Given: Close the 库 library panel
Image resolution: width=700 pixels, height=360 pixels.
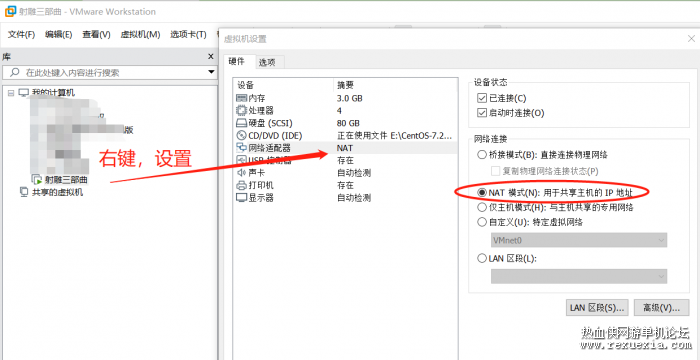Looking at the screenshot, I should 211,56.
